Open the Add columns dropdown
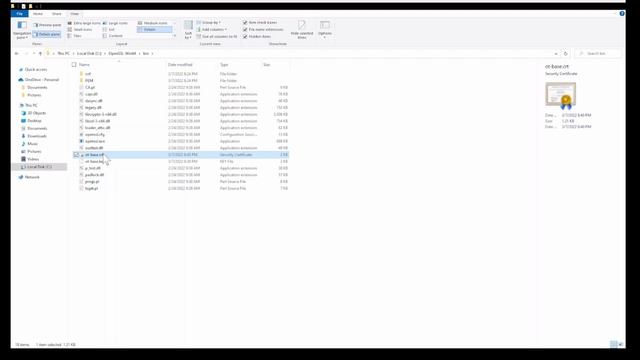 coord(212,29)
